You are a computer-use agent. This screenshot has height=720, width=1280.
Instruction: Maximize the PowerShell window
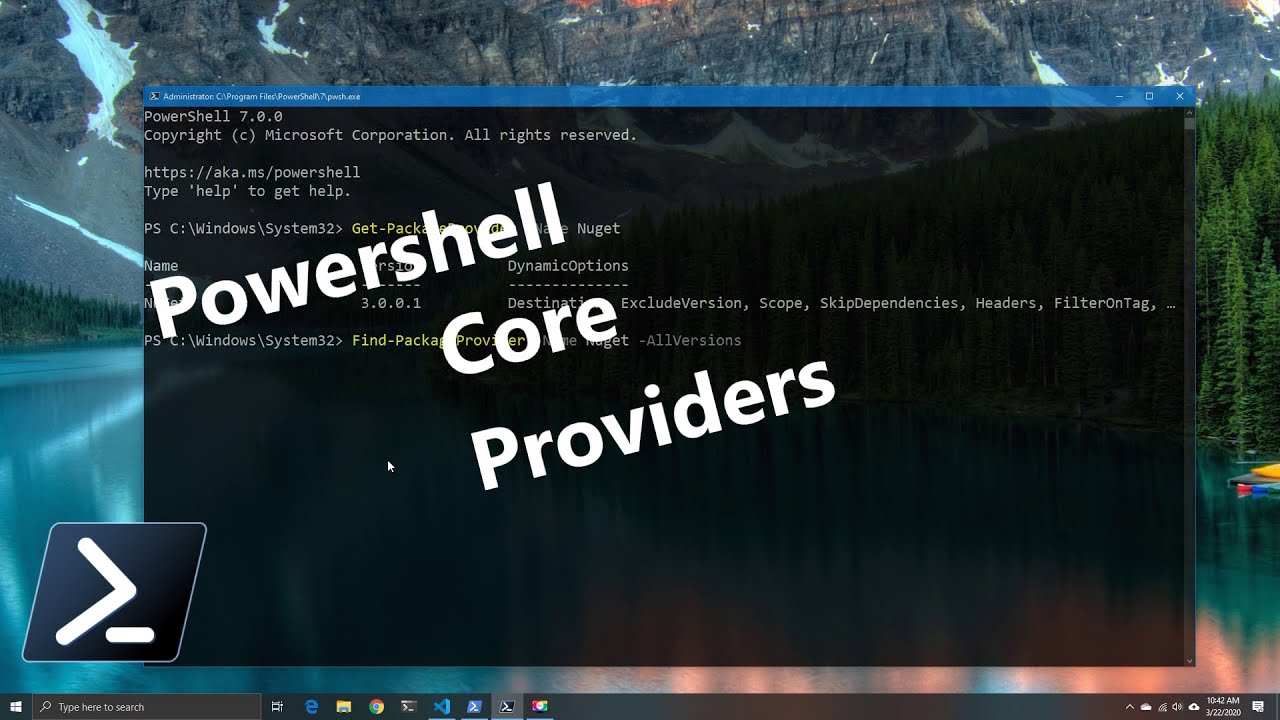tap(1149, 97)
